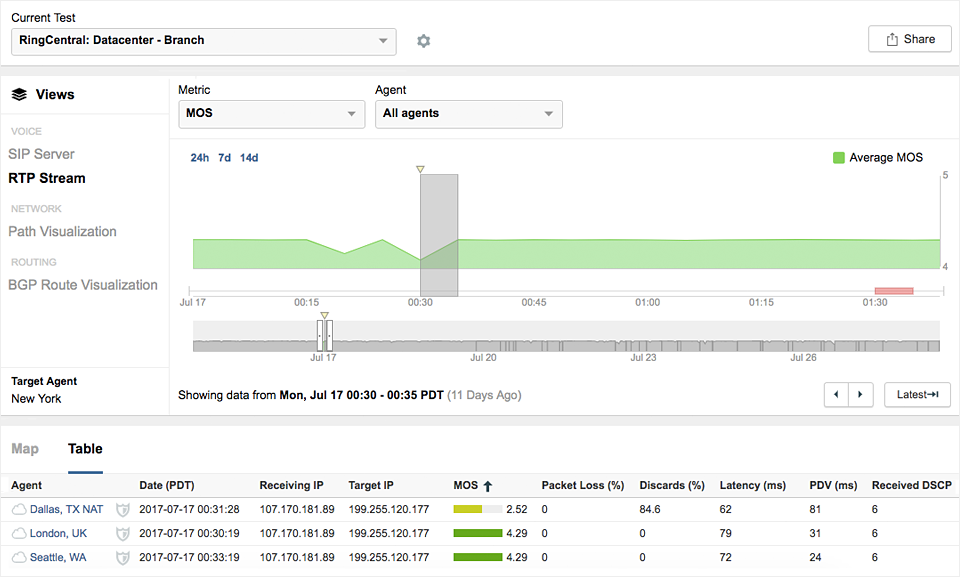Advance to next time interval arrow

pos(861,395)
